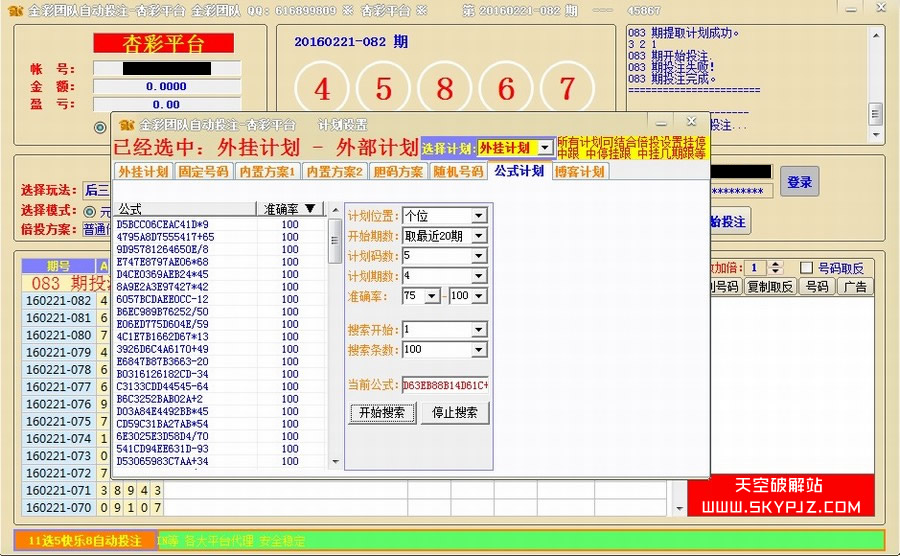Viewport: 900px width, 556px height.
Task: Switch to the 胆码方案 tab
Action: click(398, 171)
